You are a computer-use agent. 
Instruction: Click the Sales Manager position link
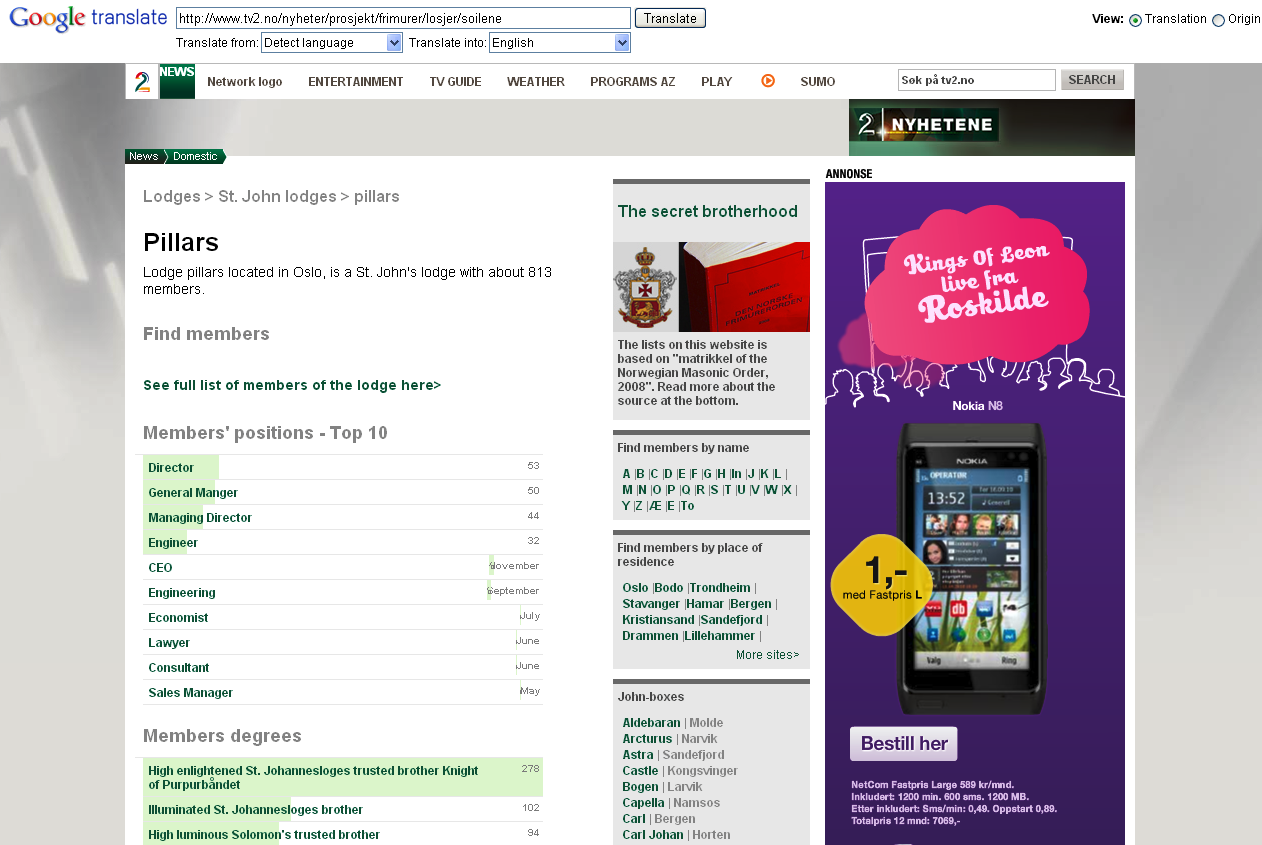pos(190,693)
